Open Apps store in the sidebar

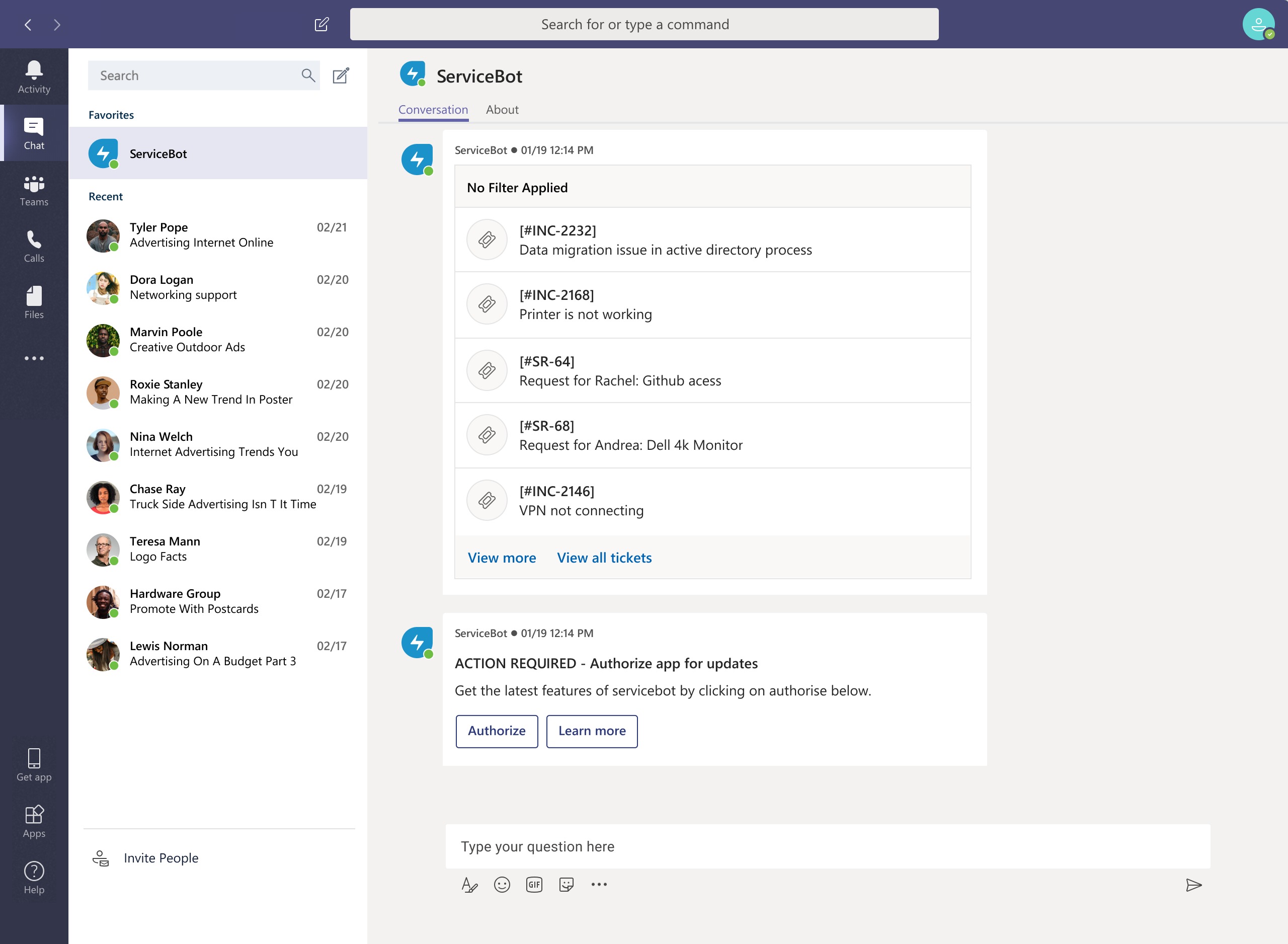34,821
